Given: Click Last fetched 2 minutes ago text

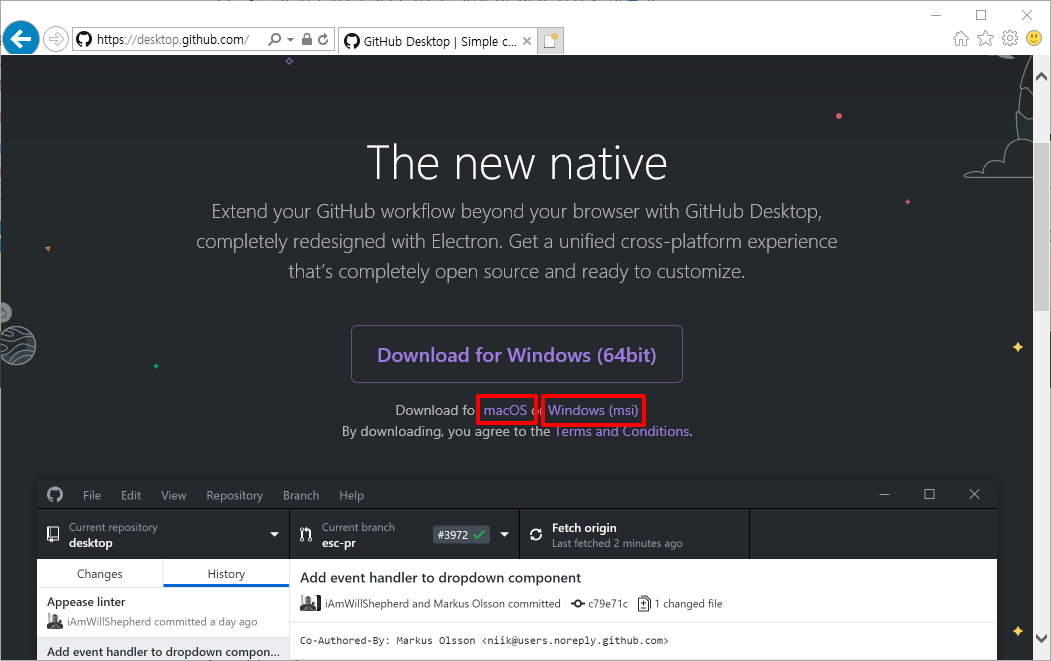Looking at the screenshot, I should [617, 543].
